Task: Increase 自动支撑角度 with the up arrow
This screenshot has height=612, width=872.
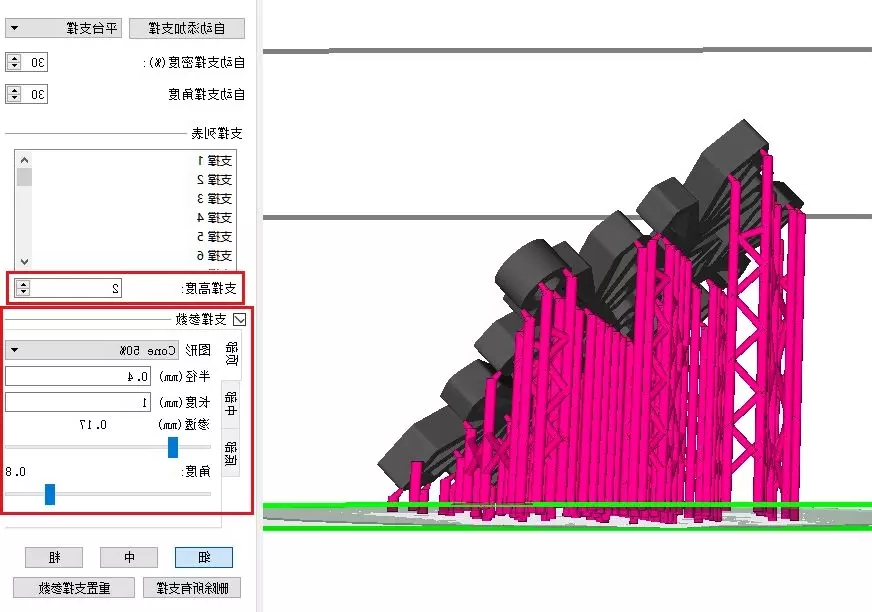Action: (14, 90)
